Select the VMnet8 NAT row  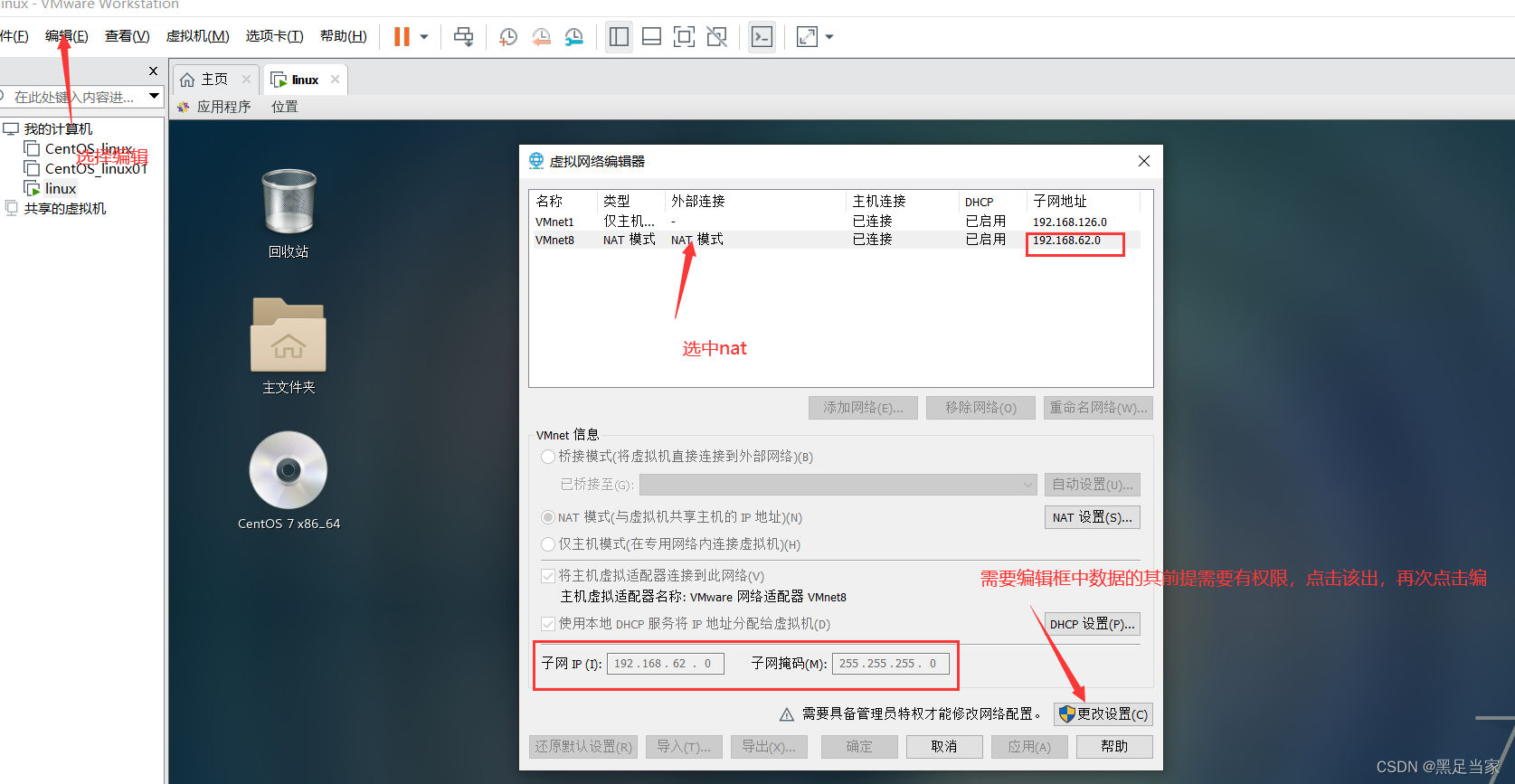click(835, 240)
